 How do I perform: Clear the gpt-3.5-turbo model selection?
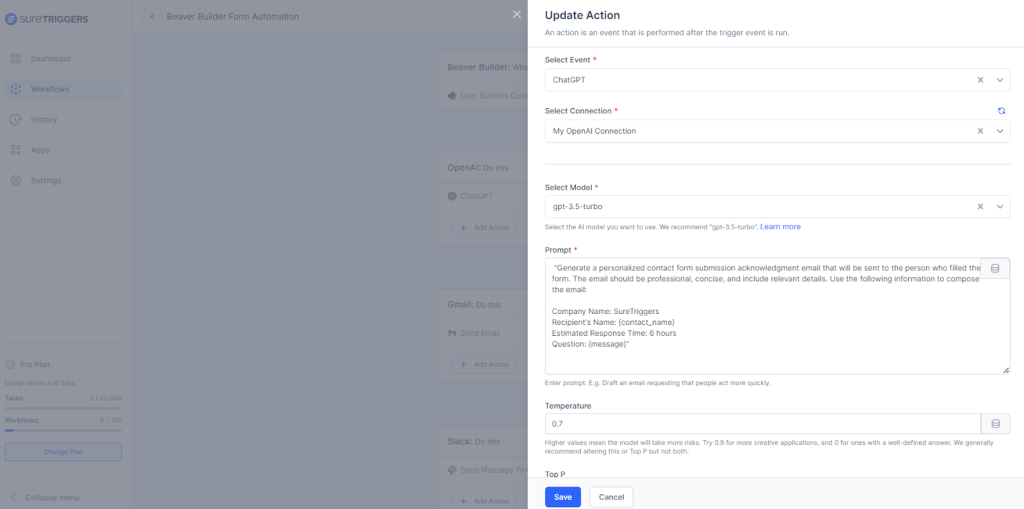click(980, 207)
